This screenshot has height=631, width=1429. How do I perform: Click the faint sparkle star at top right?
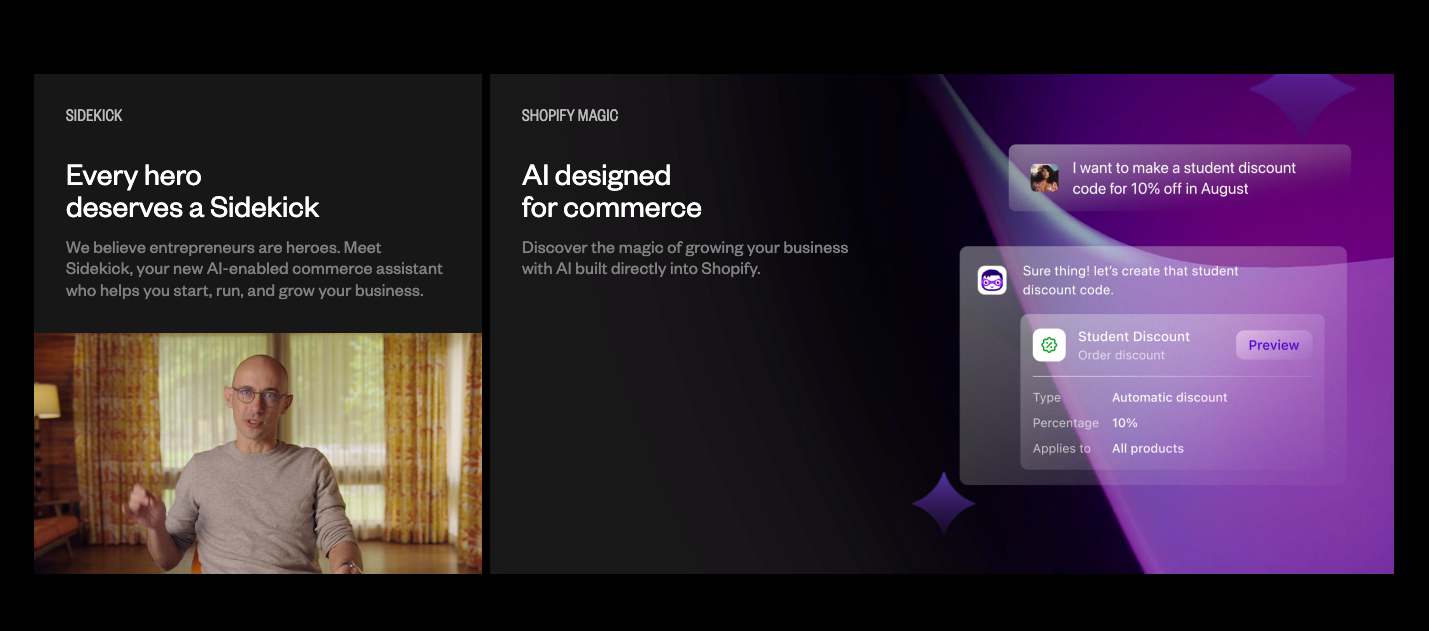coord(1302,93)
